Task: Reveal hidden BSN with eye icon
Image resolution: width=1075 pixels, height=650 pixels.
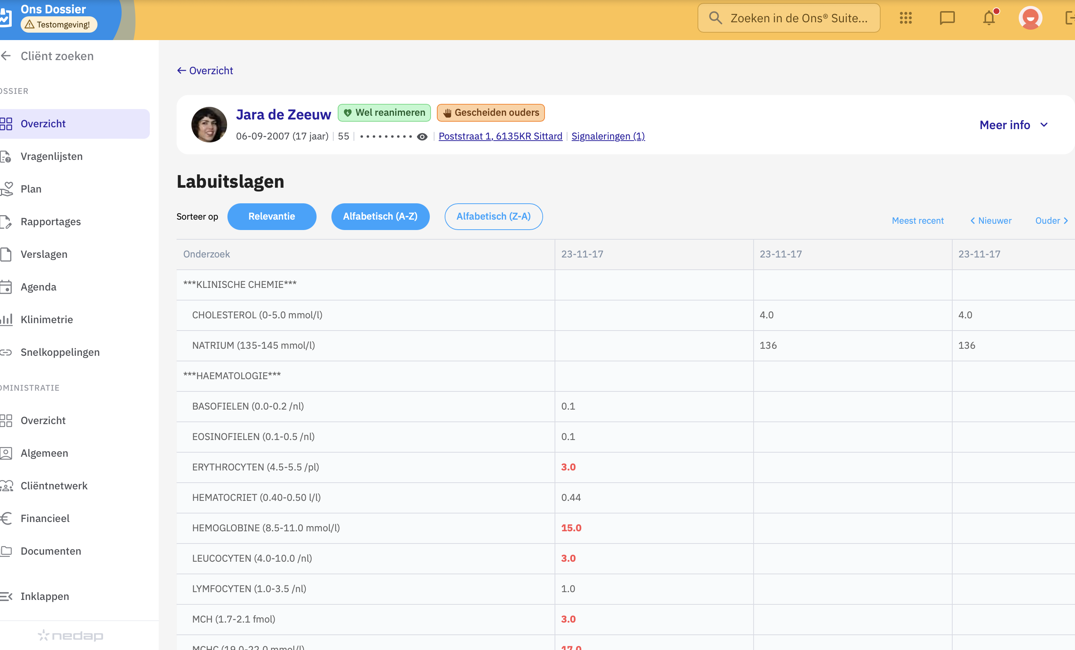Action: point(422,137)
